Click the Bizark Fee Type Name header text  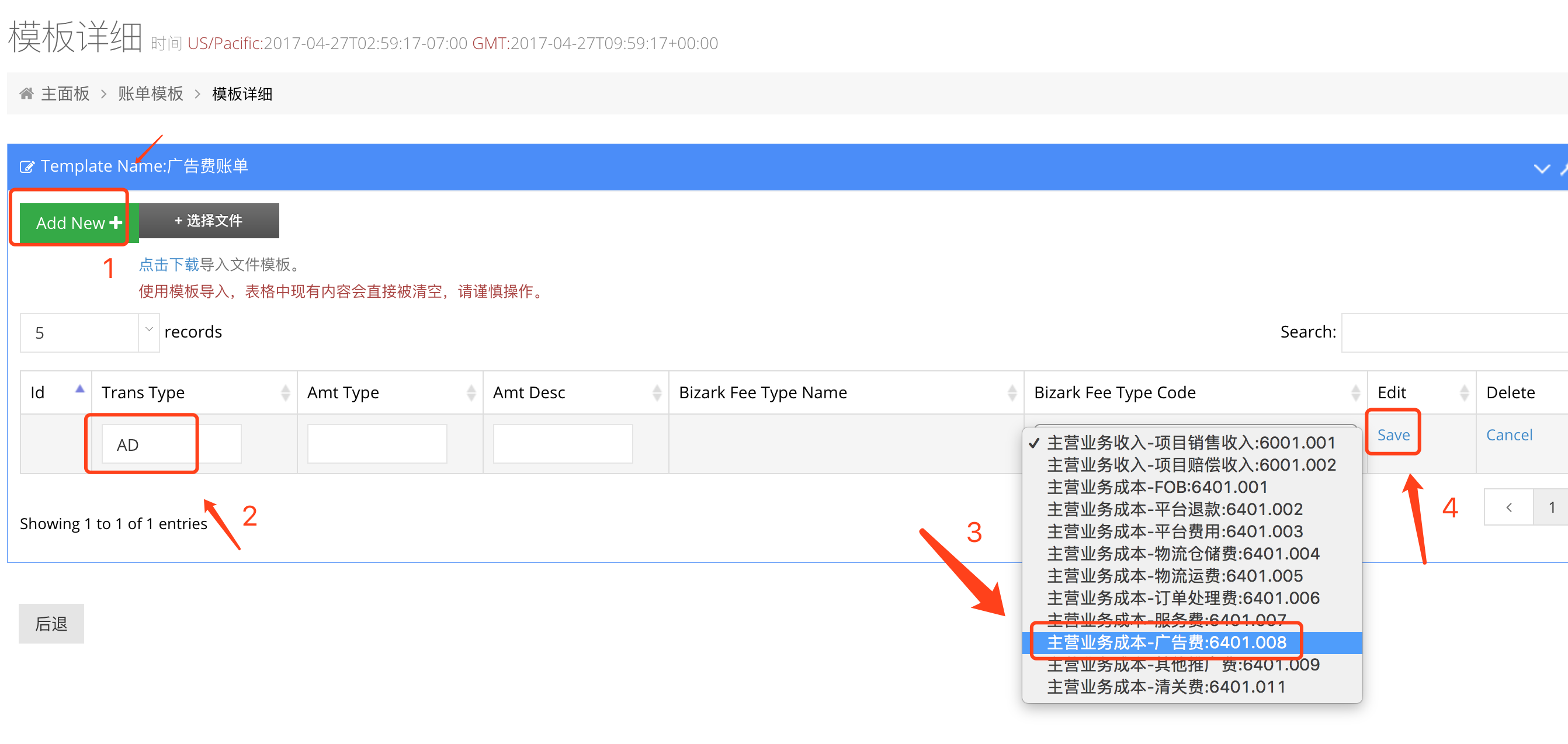click(x=763, y=393)
